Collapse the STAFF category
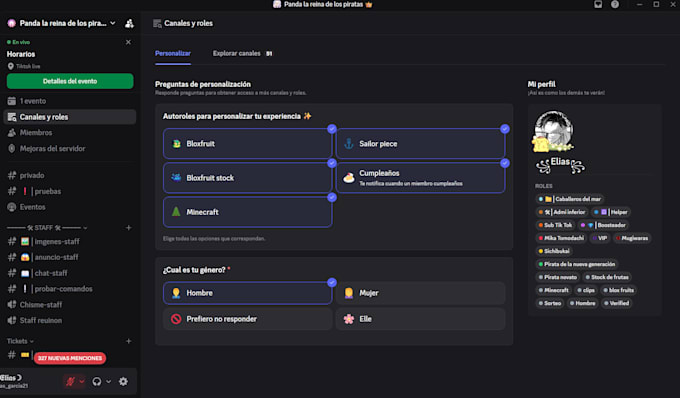The image size is (680, 398). click(47, 228)
